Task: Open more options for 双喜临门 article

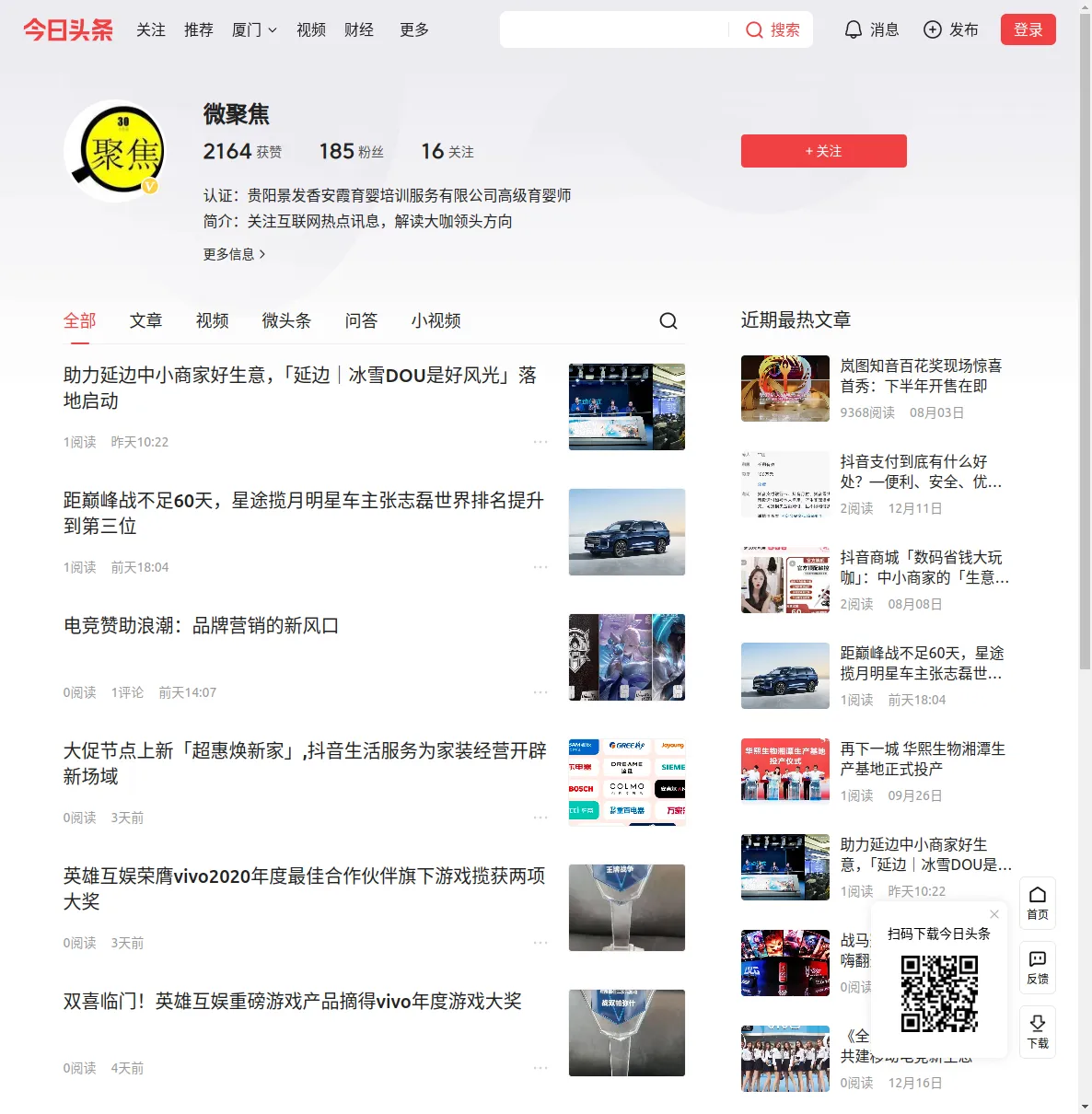Action: [x=540, y=1068]
